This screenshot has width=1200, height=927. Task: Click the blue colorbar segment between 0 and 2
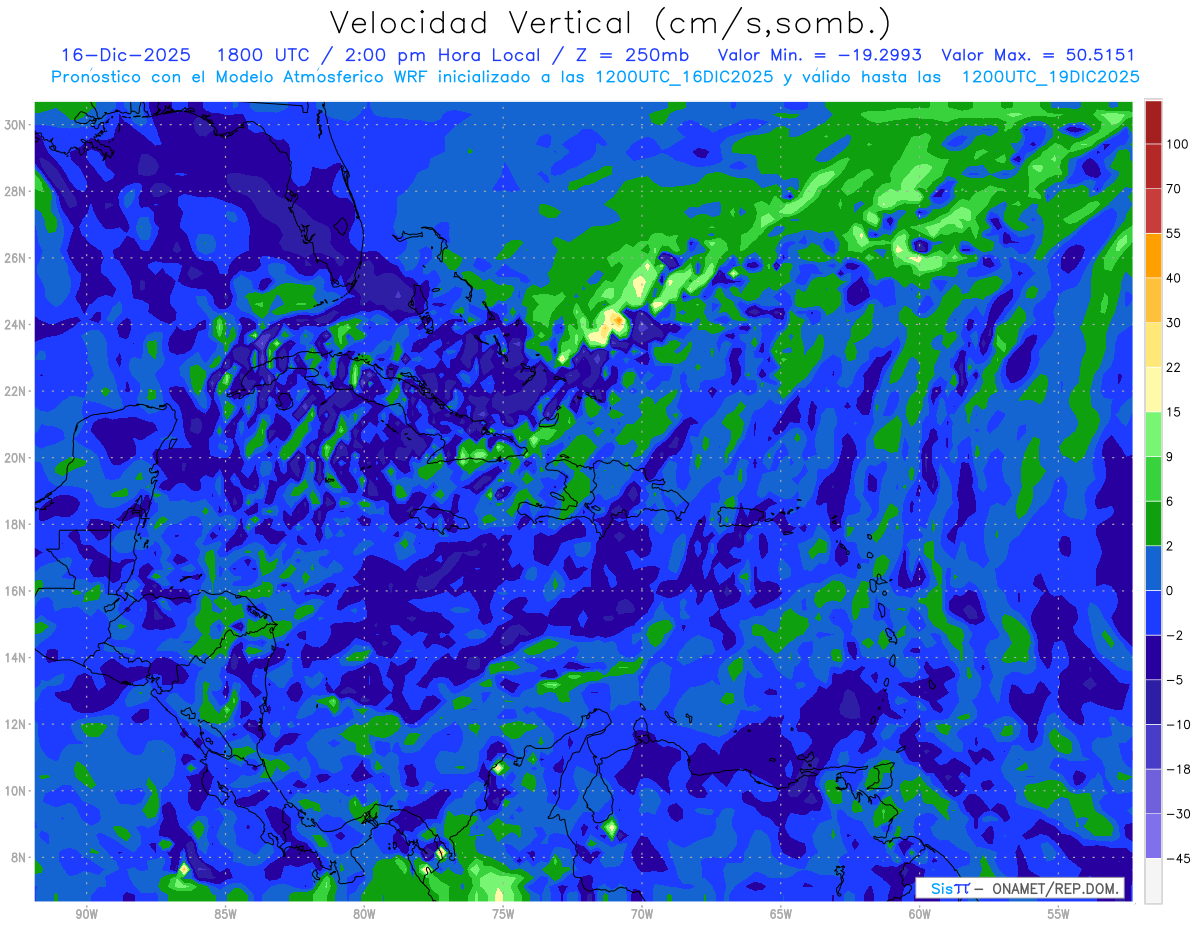point(1153,568)
